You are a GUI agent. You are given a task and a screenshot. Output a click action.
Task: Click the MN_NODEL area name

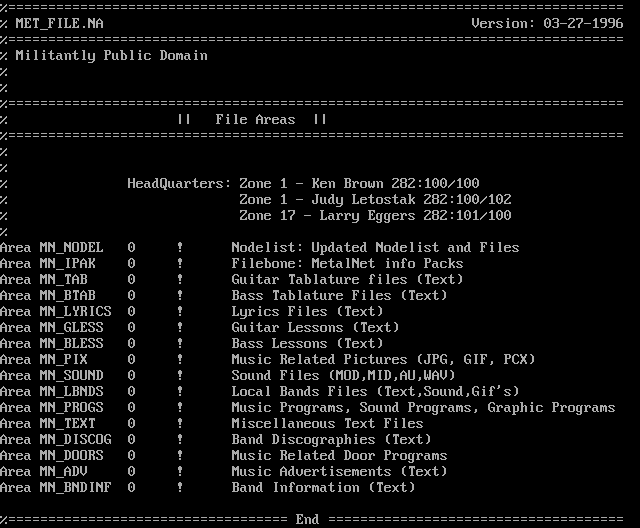71,247
